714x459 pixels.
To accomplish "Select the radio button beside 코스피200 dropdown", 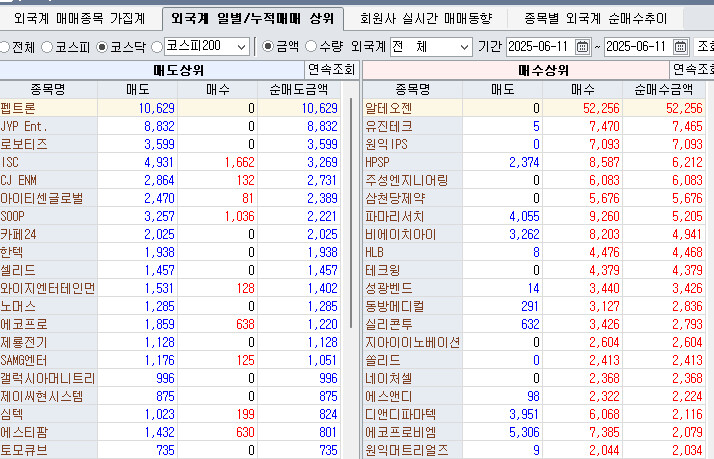I will 157,47.
